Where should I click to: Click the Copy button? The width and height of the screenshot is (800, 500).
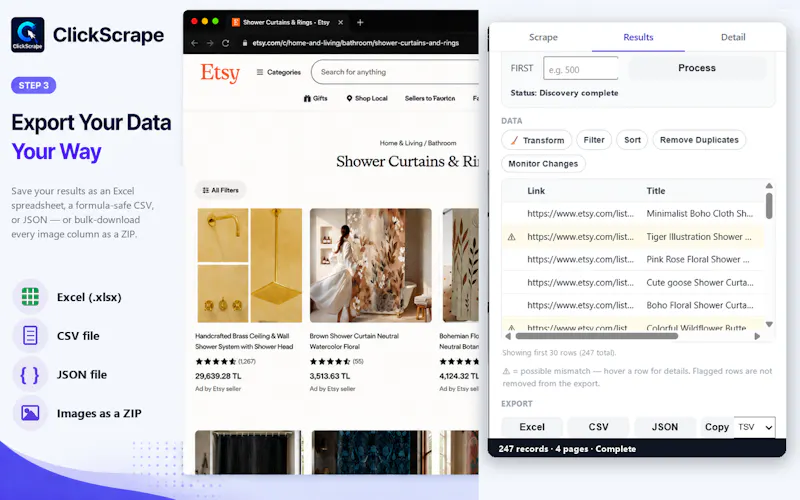tap(716, 427)
